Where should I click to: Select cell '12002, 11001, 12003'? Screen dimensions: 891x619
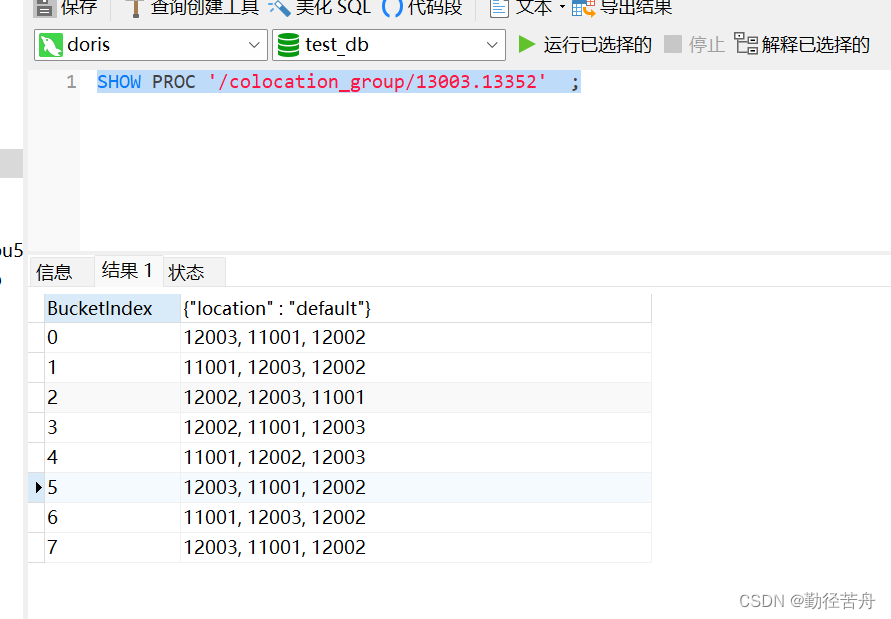(416, 428)
